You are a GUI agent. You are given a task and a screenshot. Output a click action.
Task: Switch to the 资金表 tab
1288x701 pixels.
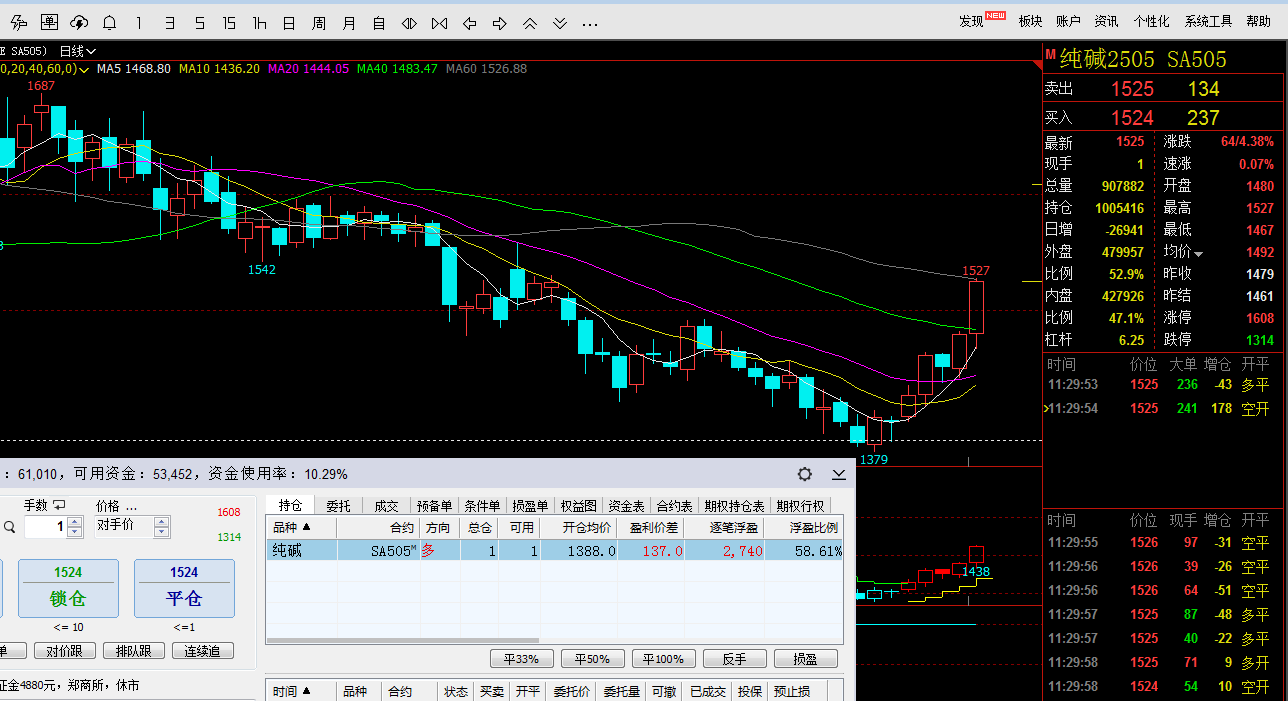pos(626,506)
